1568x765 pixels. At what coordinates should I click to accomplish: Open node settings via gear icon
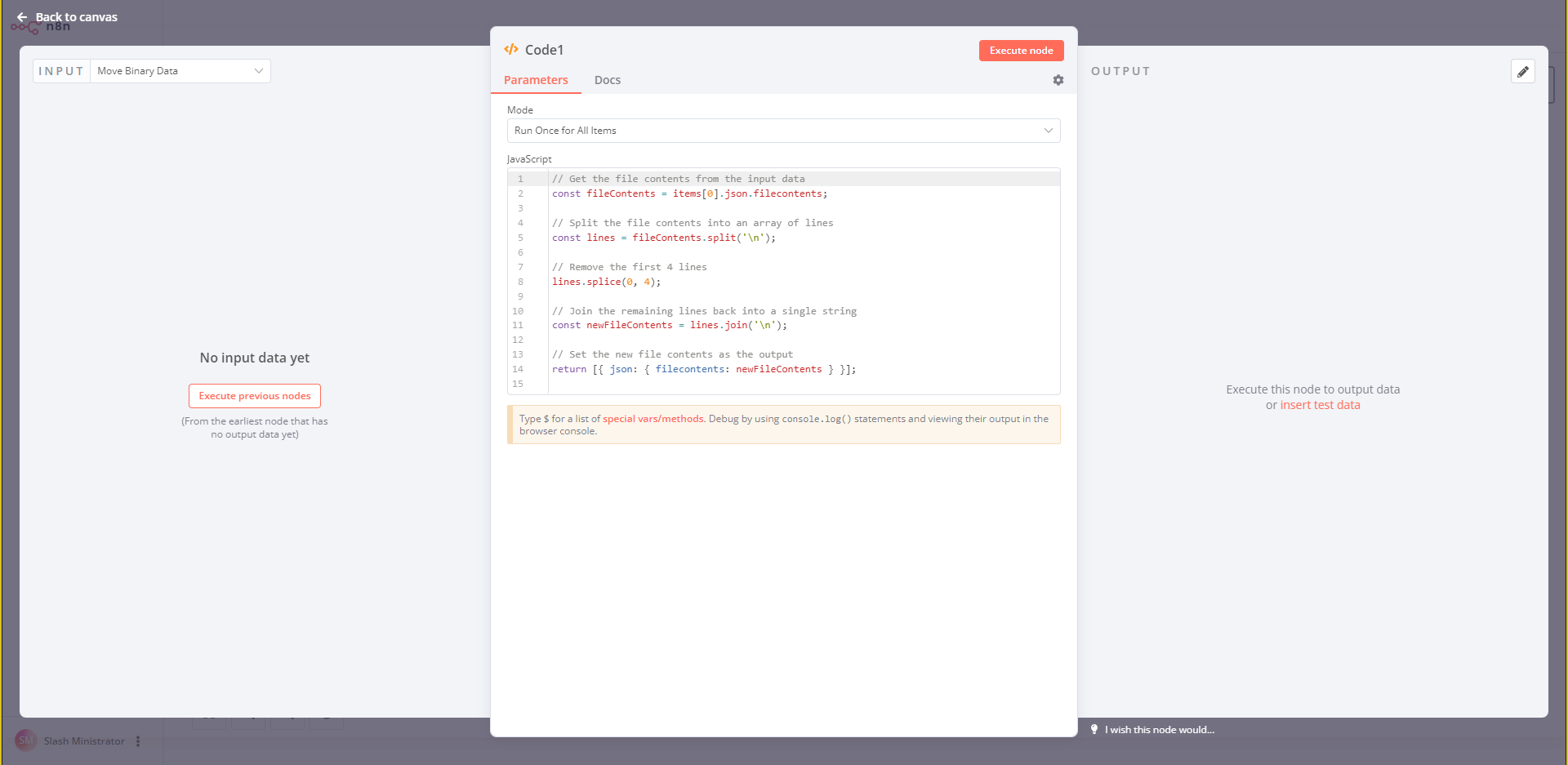pyautogui.click(x=1058, y=80)
